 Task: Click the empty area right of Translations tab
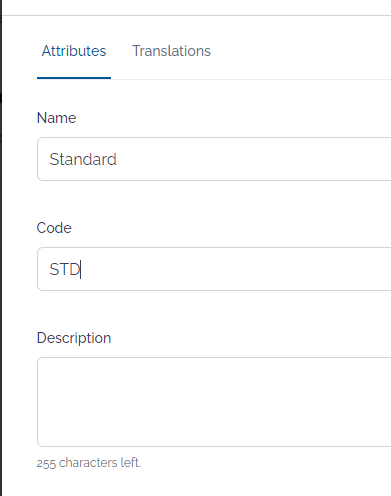coord(300,51)
